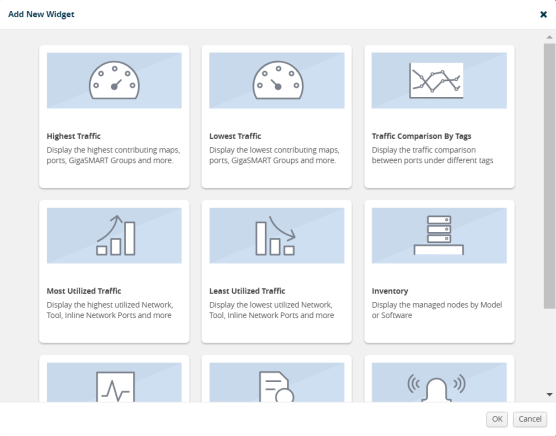Click the Inventory card description
556x436 pixels.
437,310
